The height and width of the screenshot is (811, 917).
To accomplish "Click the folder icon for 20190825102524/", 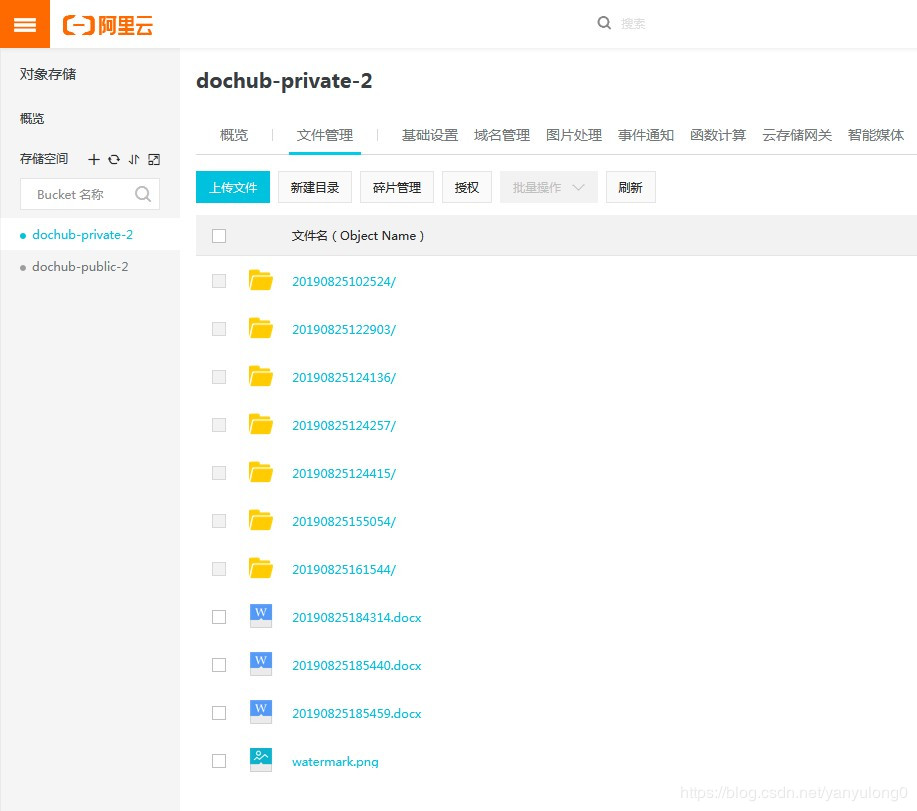I will tap(261, 281).
